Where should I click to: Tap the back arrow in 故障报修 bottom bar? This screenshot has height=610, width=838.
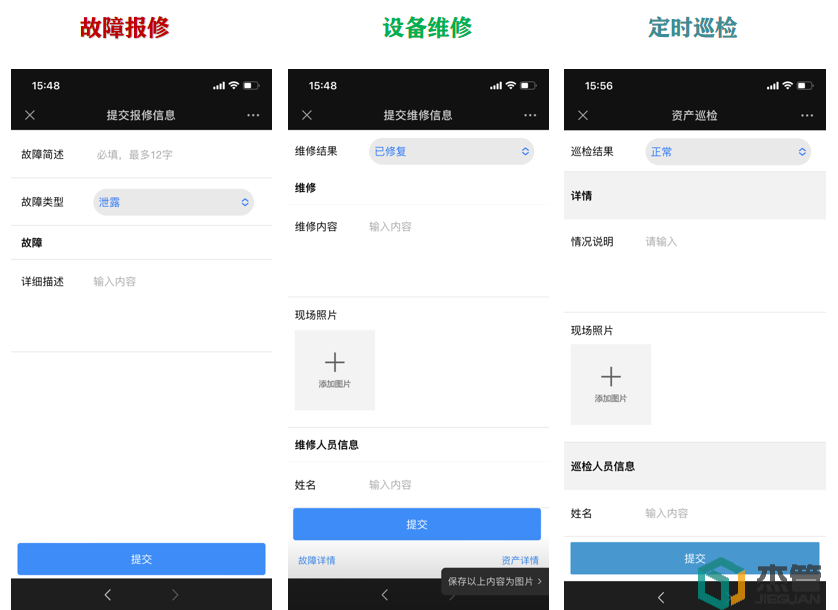pos(108,594)
